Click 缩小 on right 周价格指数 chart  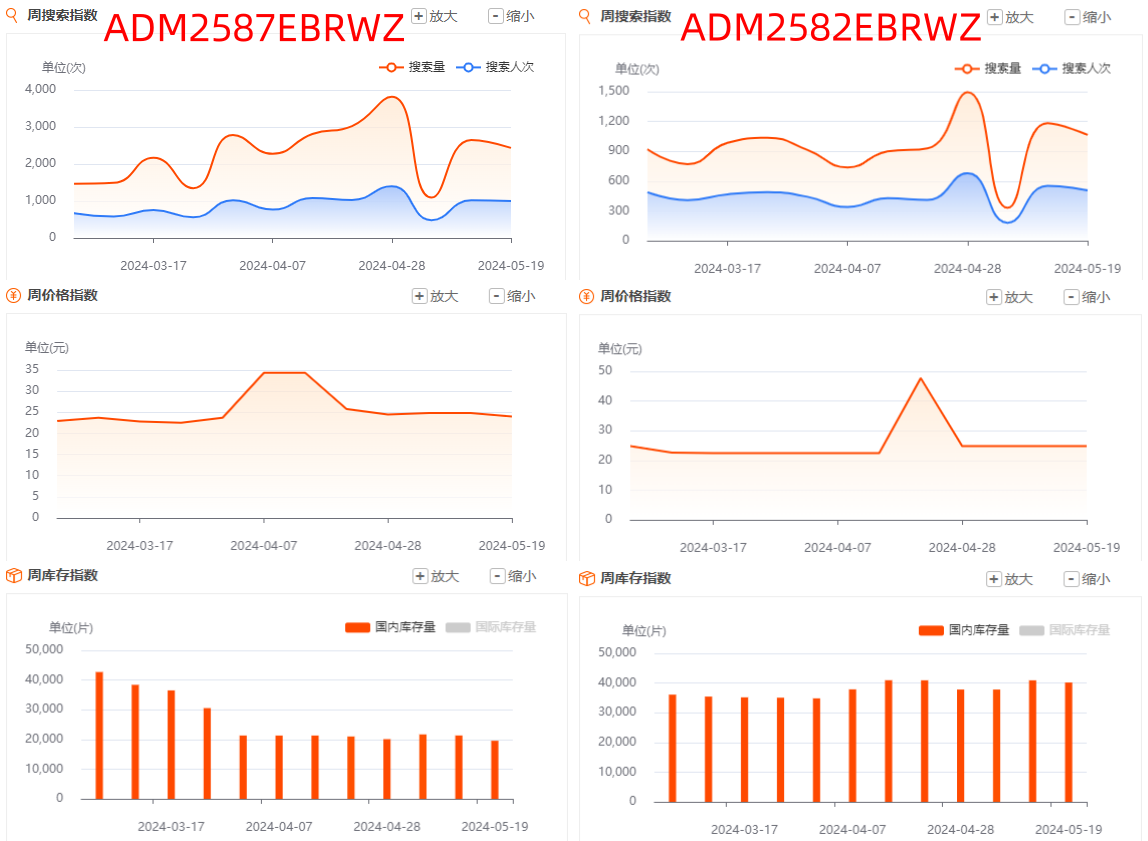point(1087,297)
